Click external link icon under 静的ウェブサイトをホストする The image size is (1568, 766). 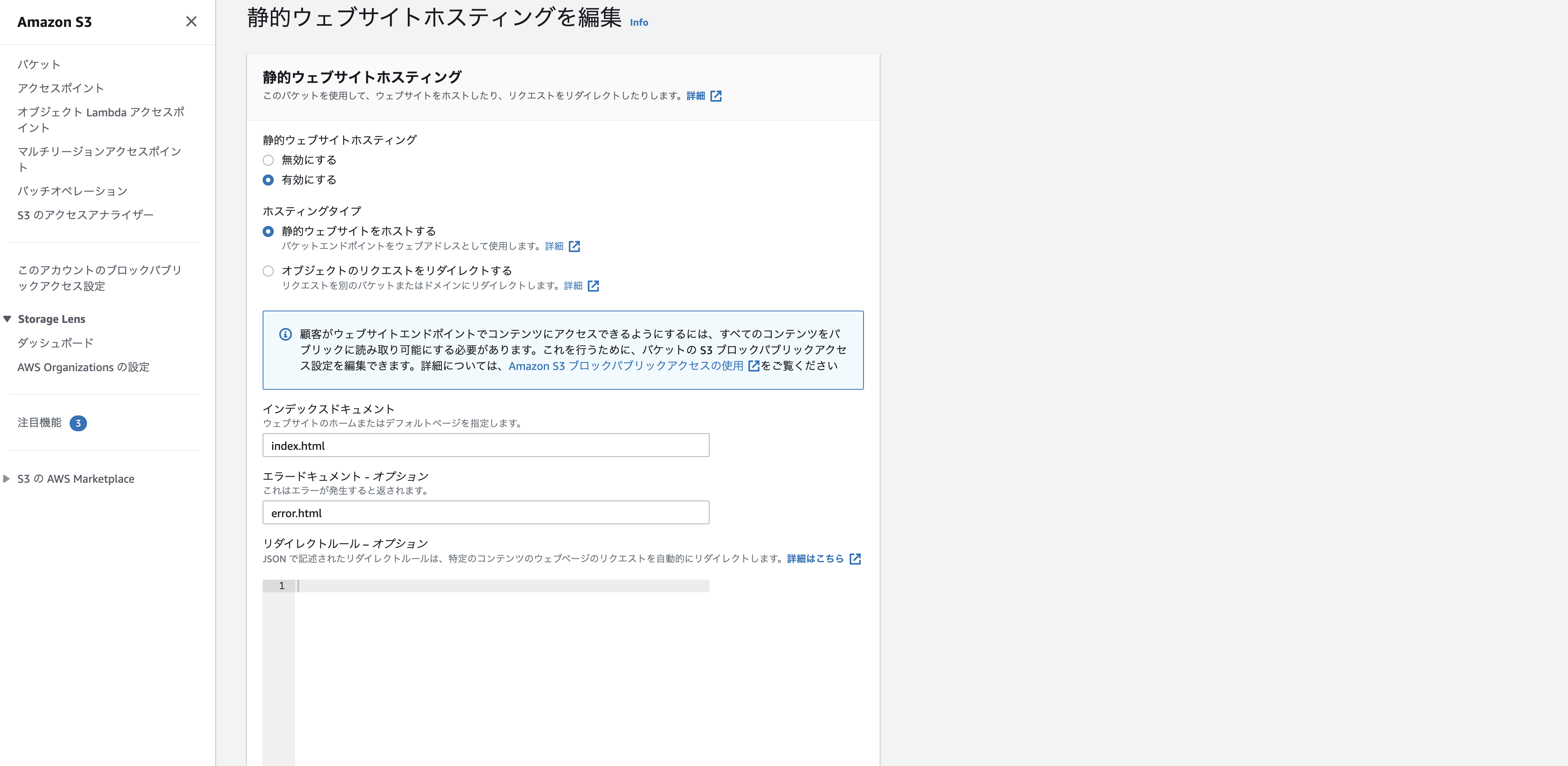click(x=574, y=246)
